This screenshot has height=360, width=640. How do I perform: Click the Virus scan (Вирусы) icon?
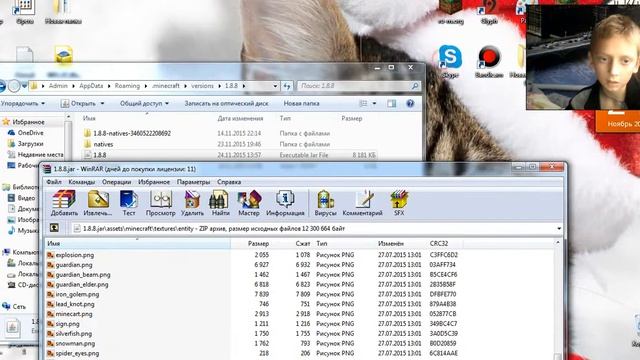coord(325,203)
